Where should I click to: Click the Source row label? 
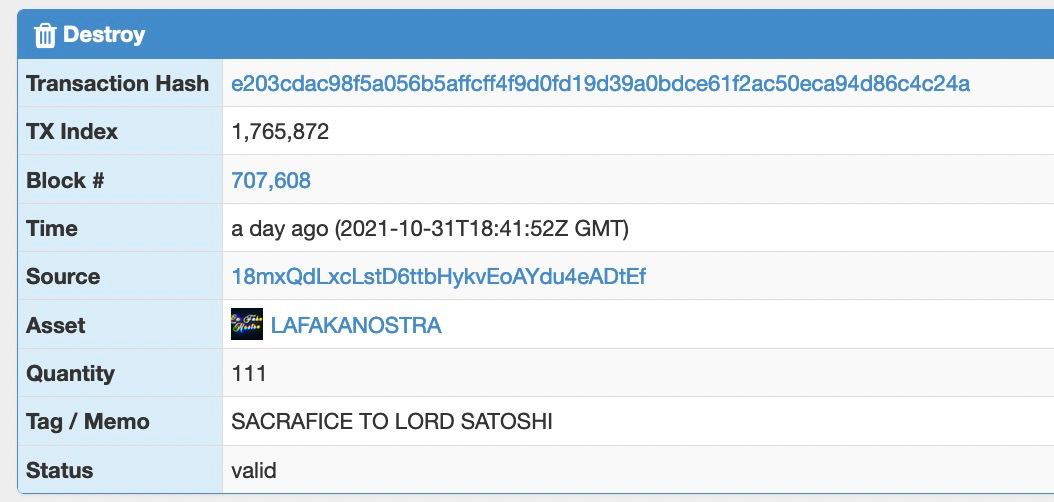tap(63, 276)
